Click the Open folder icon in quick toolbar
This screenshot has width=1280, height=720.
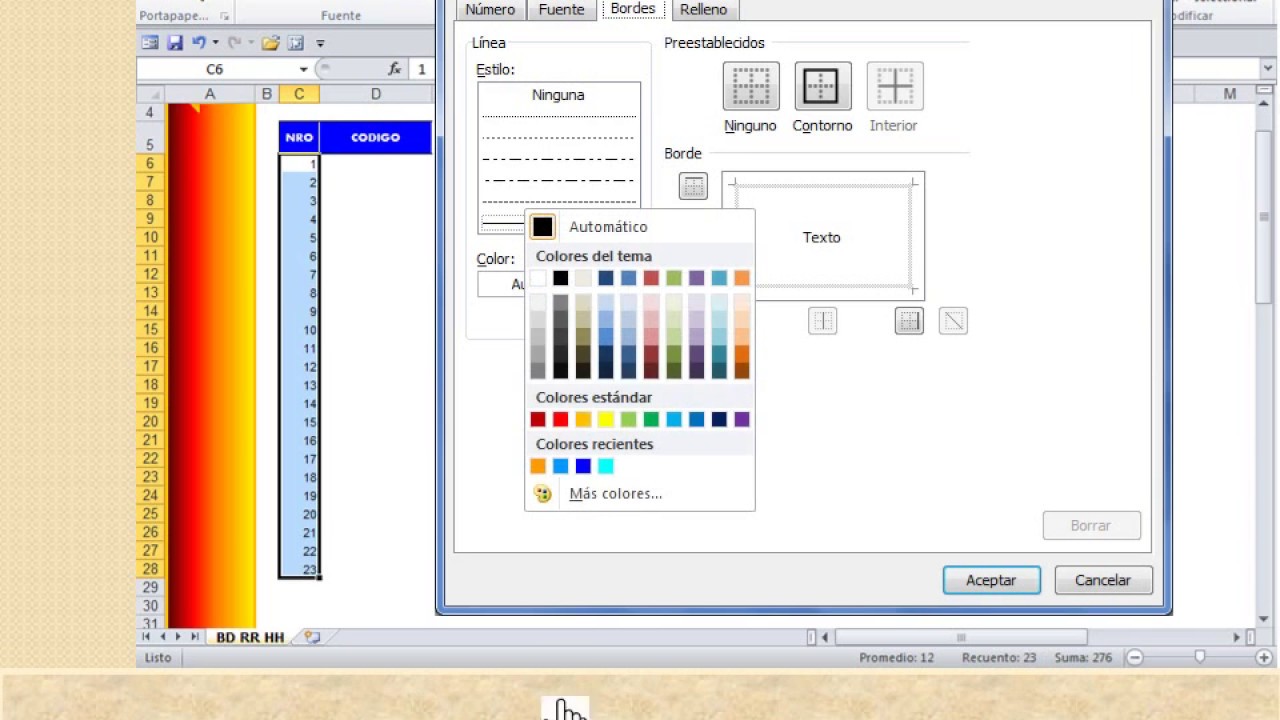click(x=271, y=43)
